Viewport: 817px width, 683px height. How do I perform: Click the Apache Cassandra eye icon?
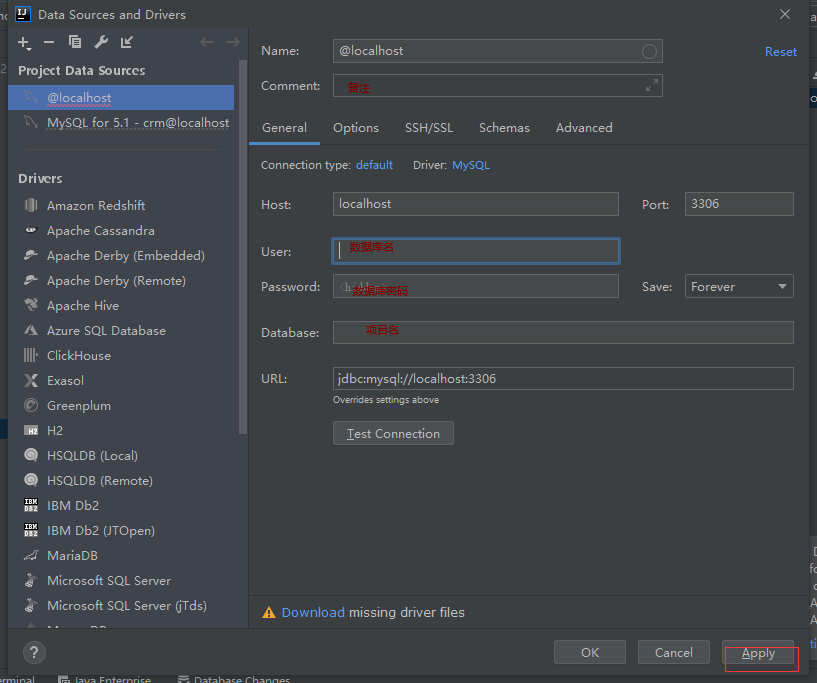pos(31,230)
